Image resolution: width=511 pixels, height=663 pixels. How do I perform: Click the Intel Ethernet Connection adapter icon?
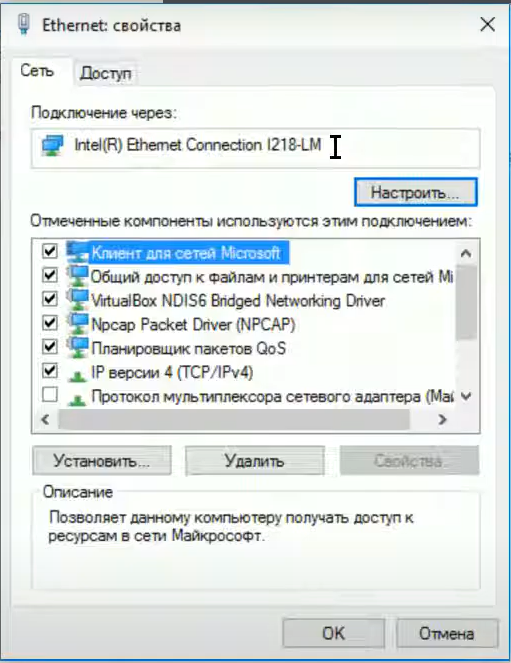pyautogui.click(x=52, y=145)
